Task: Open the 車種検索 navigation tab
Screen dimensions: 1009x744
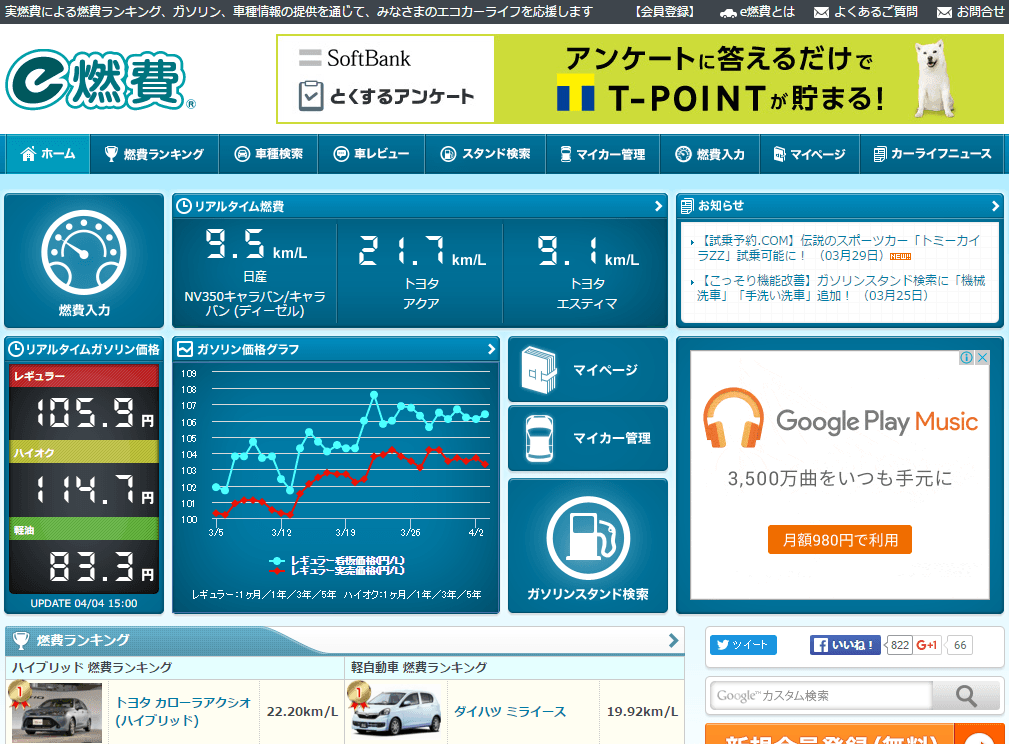Action: point(268,154)
